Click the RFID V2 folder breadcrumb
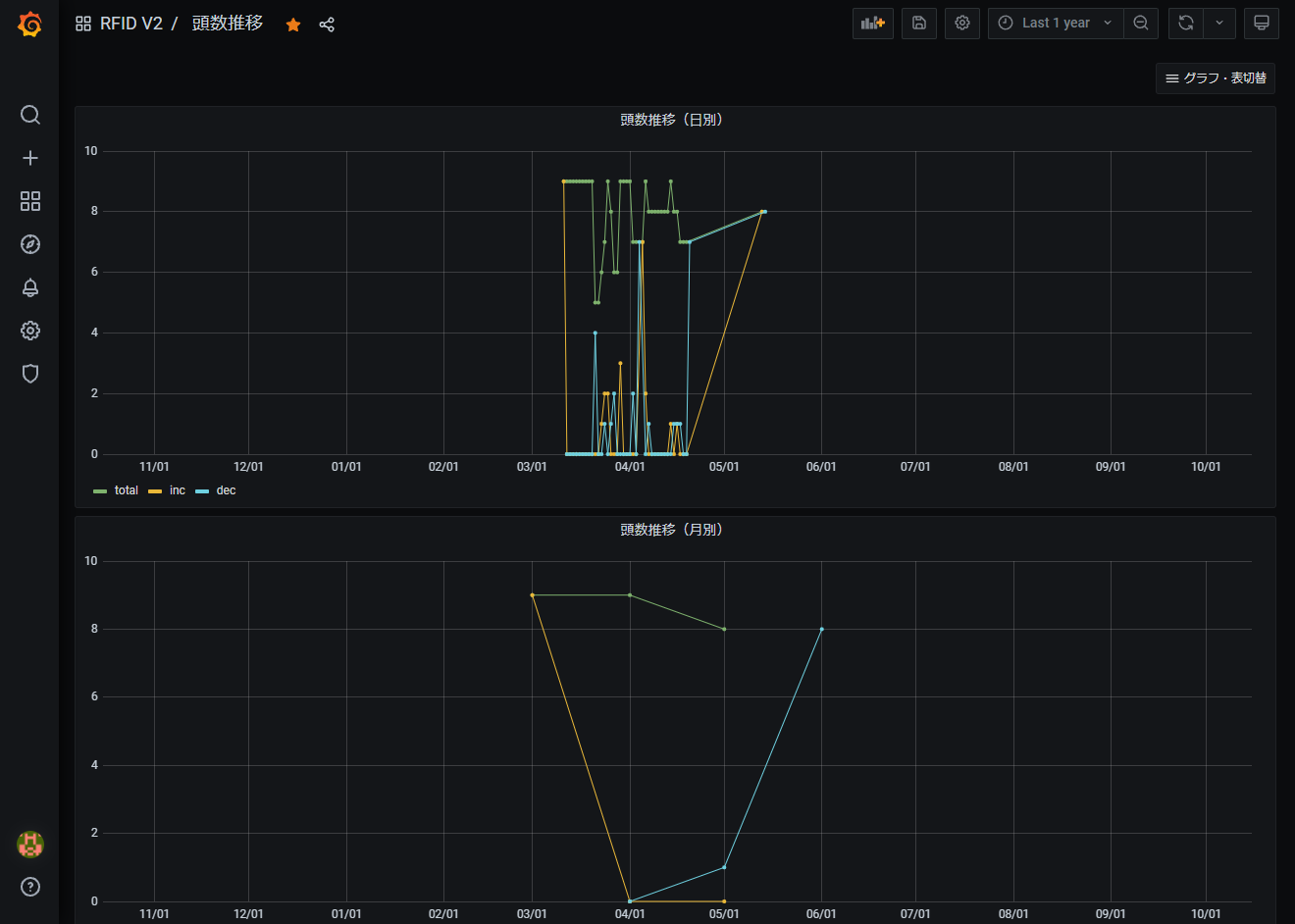The width and height of the screenshot is (1295, 924). tap(130, 24)
